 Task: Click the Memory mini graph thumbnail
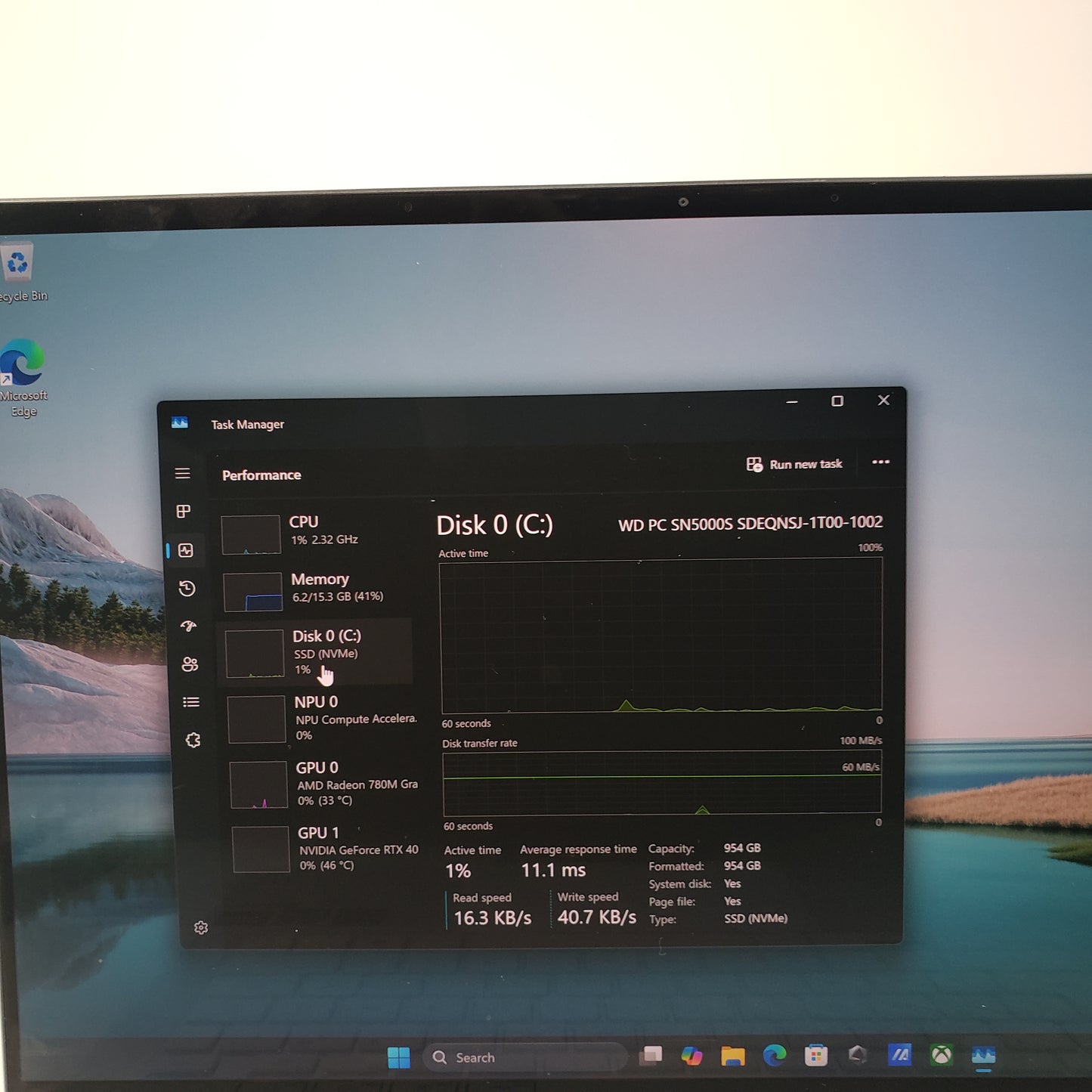[x=253, y=592]
